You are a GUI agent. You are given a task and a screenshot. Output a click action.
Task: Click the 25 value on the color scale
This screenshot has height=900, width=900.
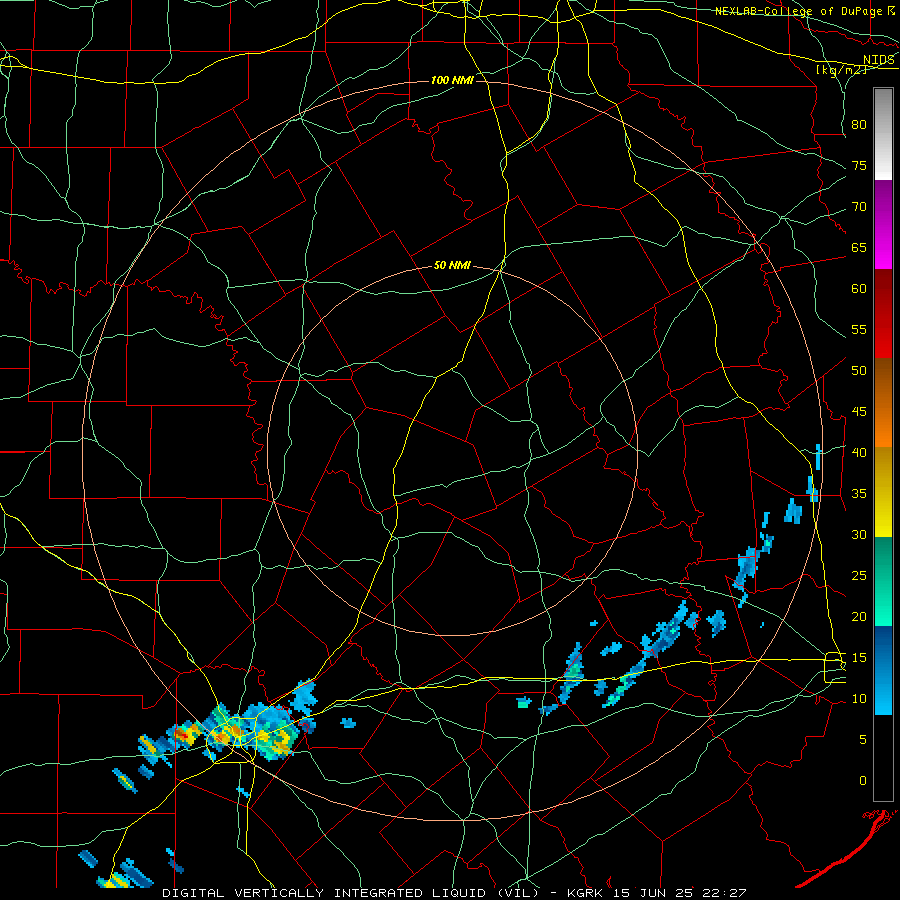(x=859, y=576)
